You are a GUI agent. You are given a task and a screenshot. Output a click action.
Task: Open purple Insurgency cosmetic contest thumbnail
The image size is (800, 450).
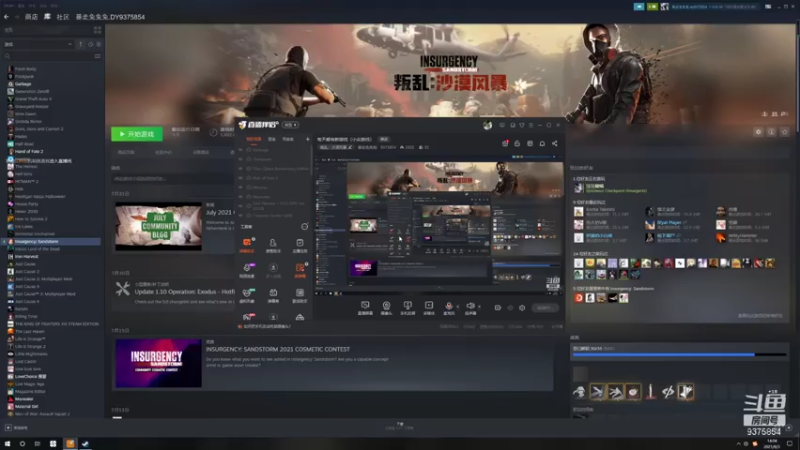(x=159, y=363)
